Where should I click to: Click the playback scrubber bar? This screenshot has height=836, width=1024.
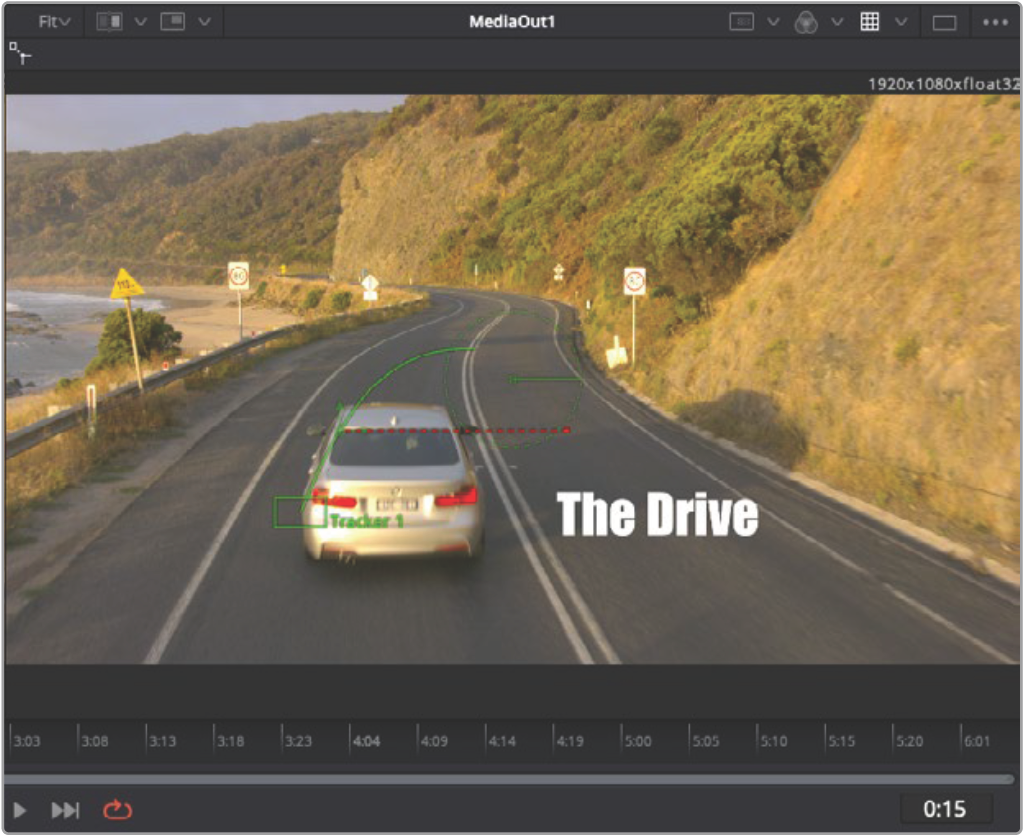point(508,779)
